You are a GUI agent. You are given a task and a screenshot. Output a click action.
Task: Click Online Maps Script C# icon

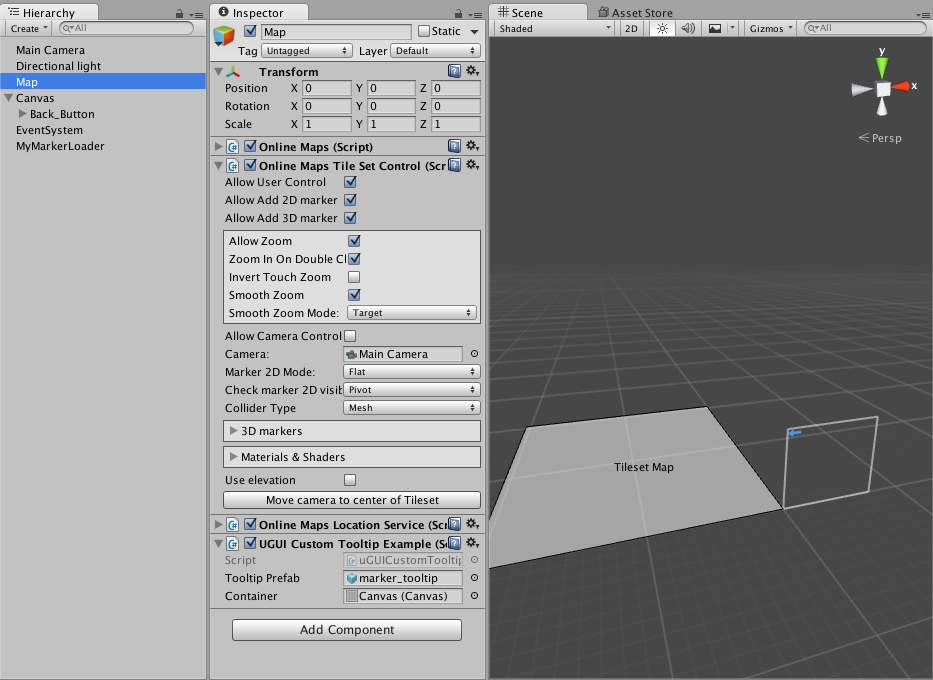233,147
